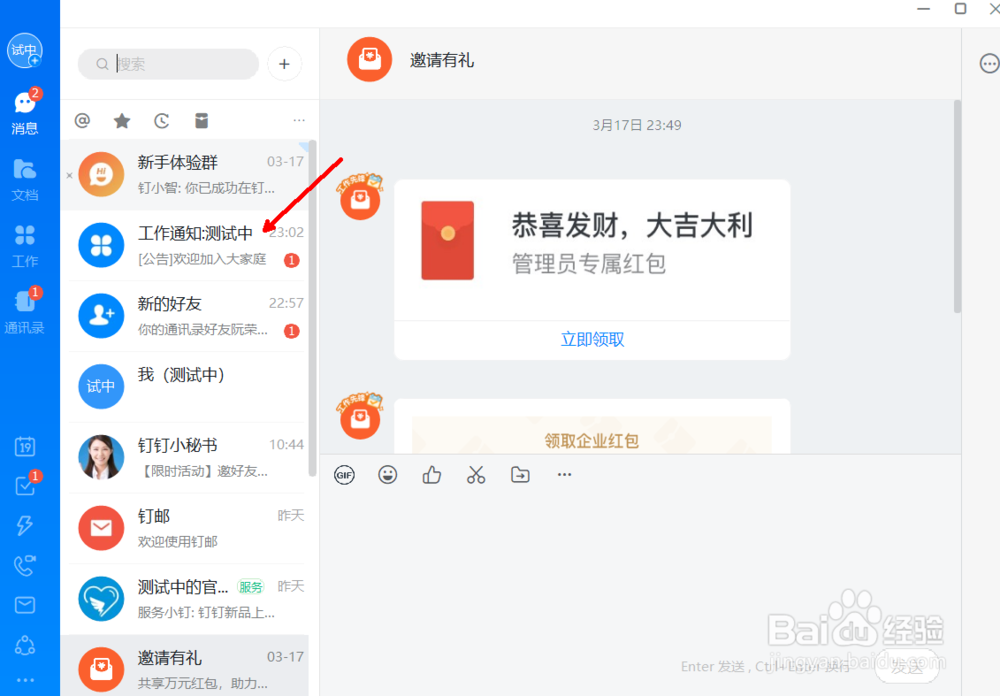Screen dimensions: 1000x696
Task: Click the 服务 tag label
Action: [x=251, y=587]
